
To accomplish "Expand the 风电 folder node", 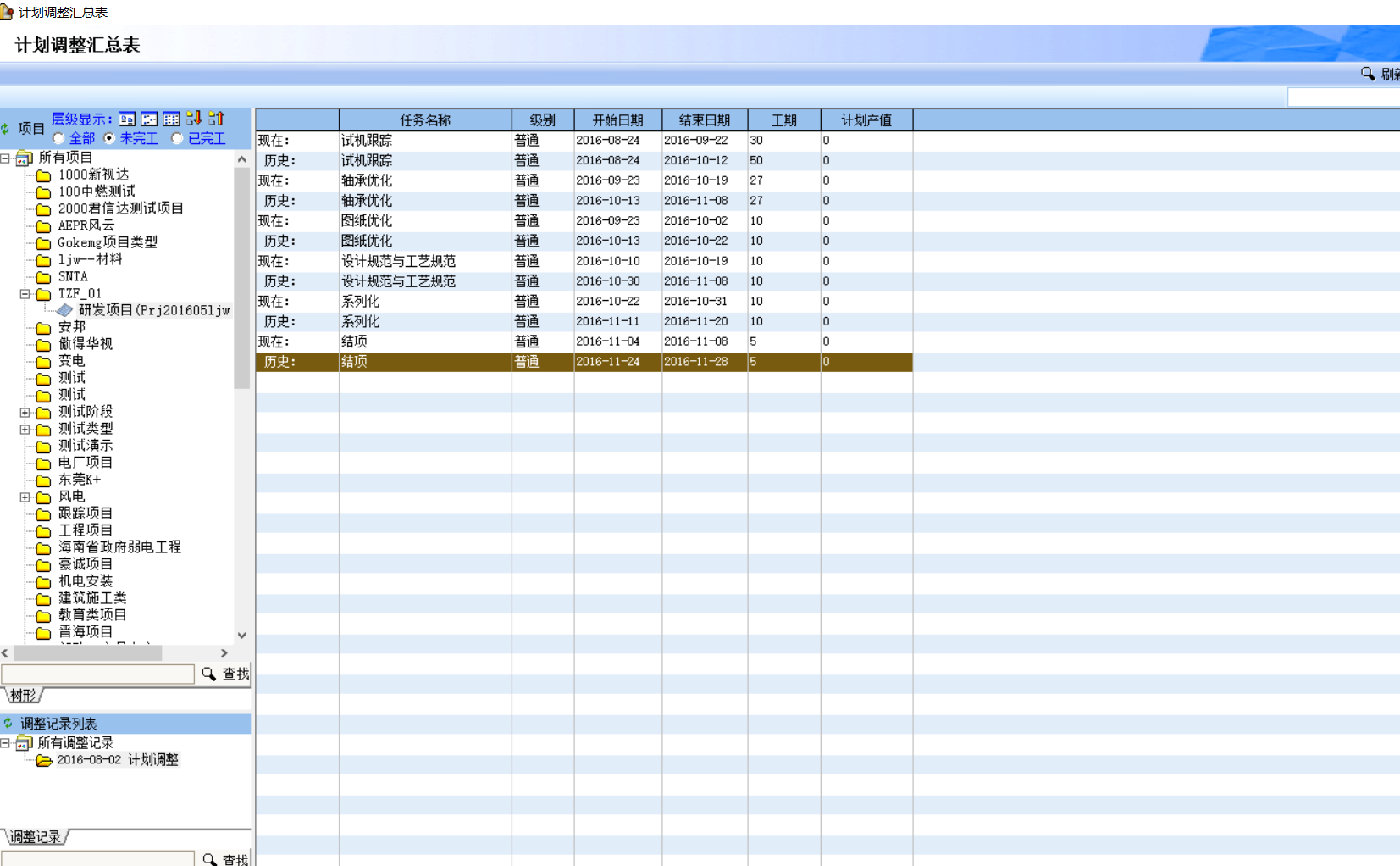I will (x=25, y=497).
